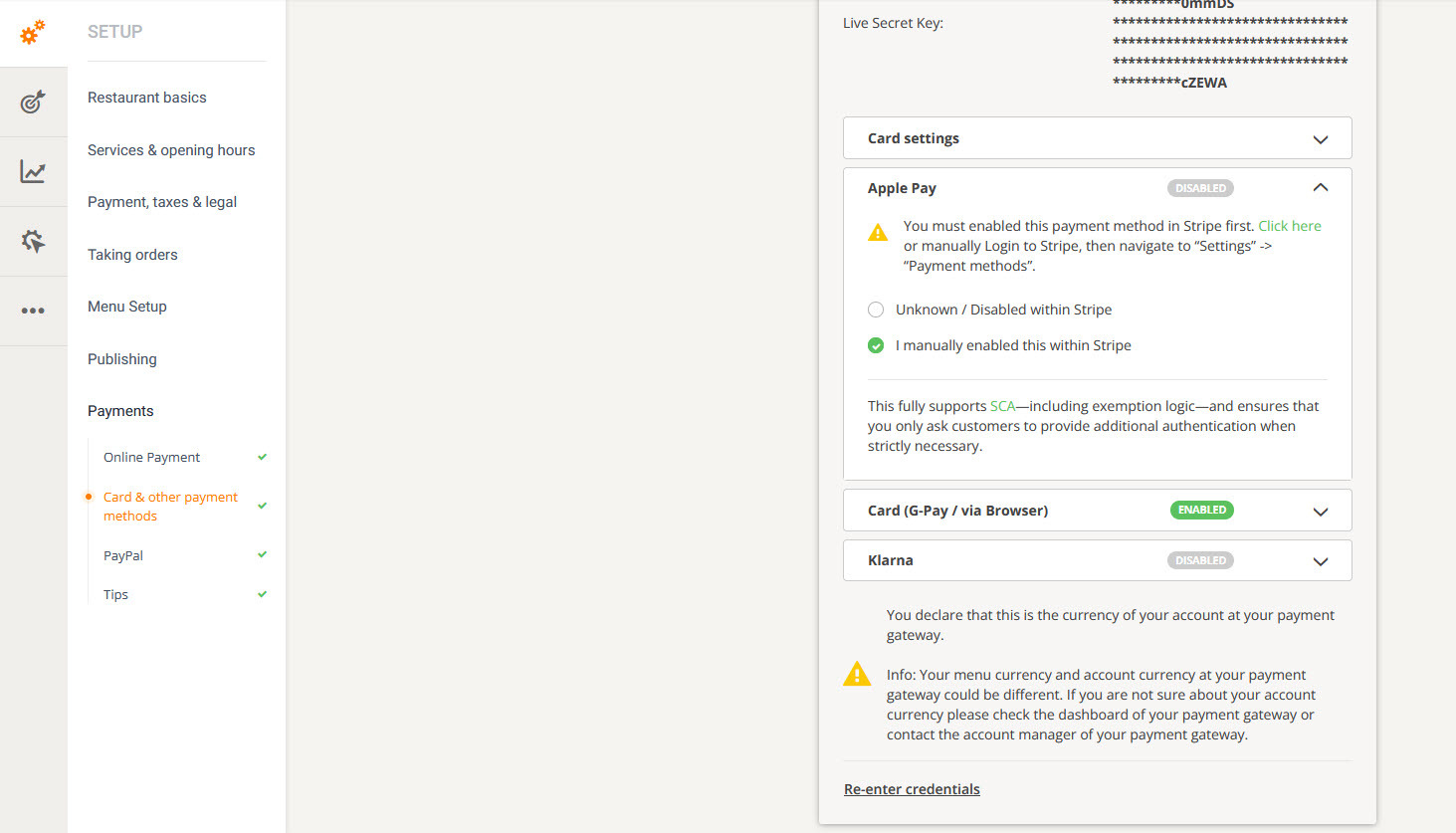Open the target marketing icon in sidebar

[33, 102]
